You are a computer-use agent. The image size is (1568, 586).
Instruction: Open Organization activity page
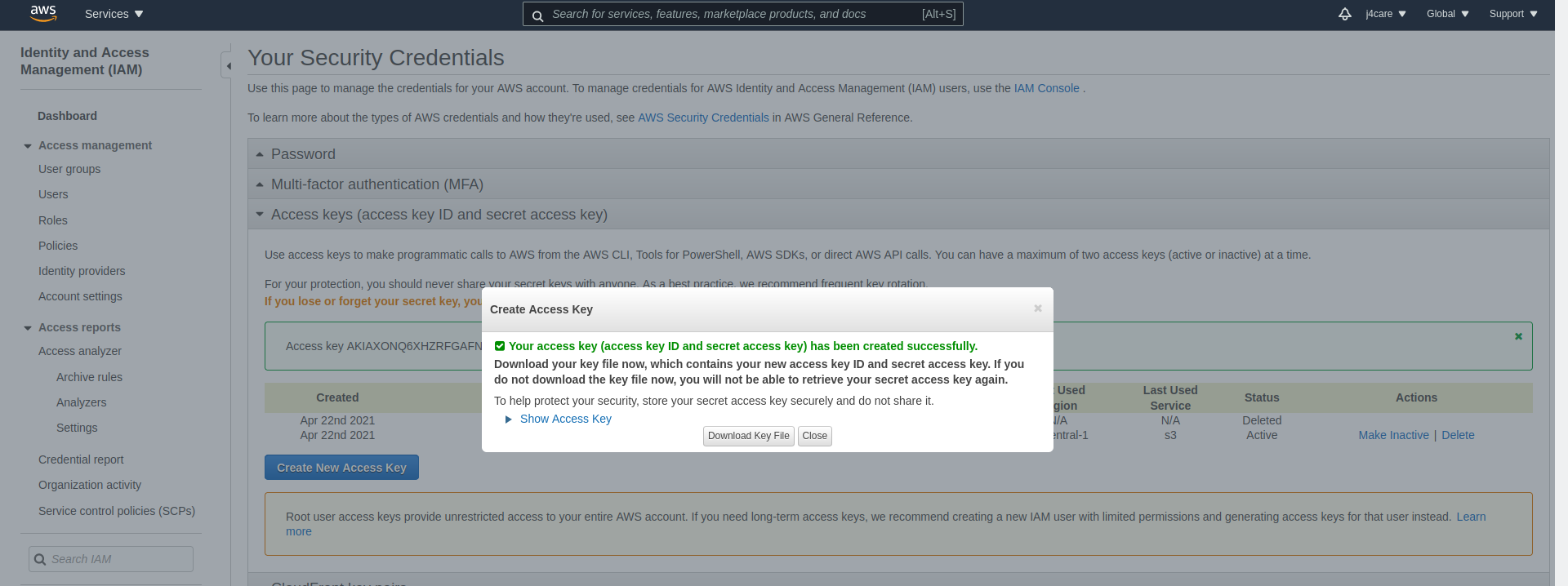tap(90, 485)
